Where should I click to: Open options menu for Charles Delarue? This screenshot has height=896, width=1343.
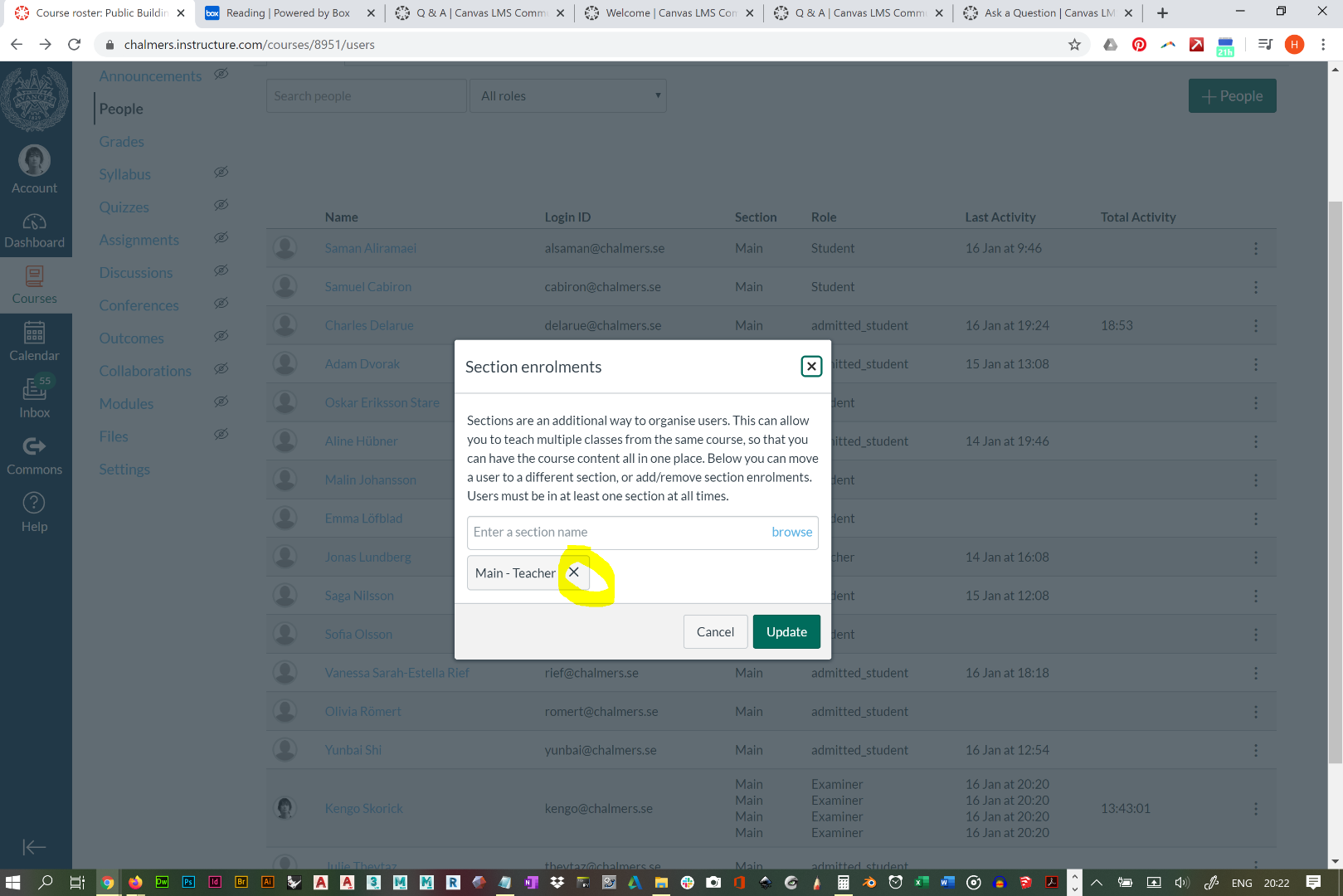[x=1256, y=326]
